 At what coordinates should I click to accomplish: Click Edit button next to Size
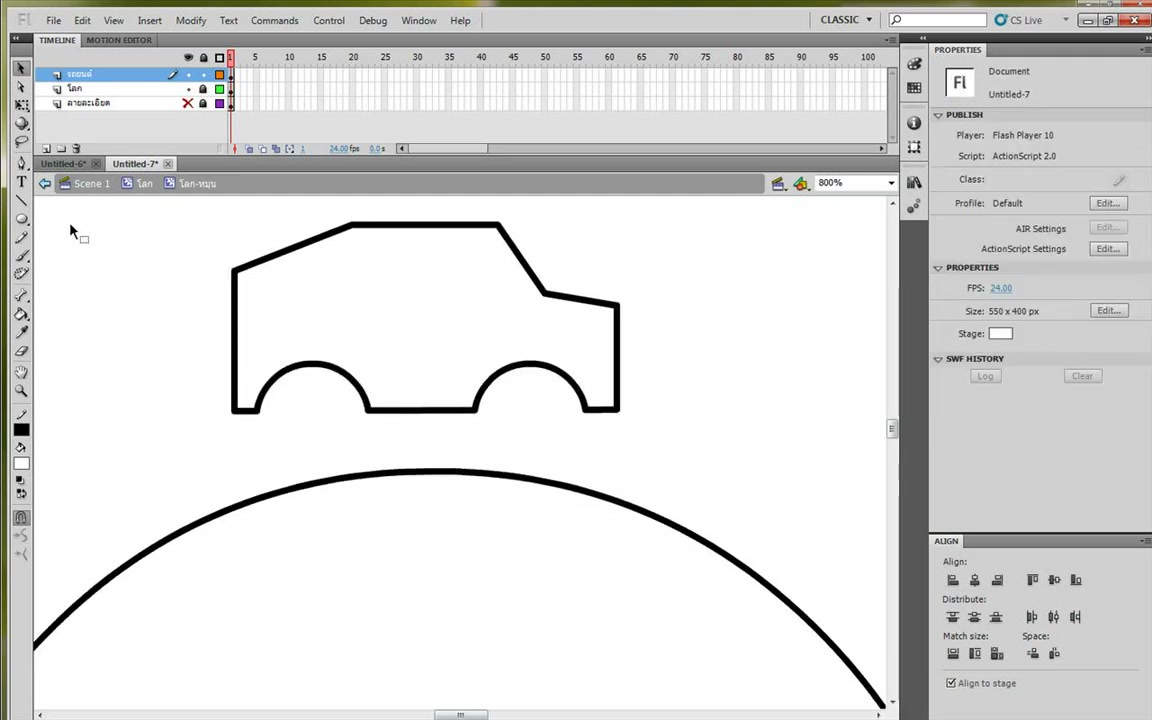pos(1109,310)
